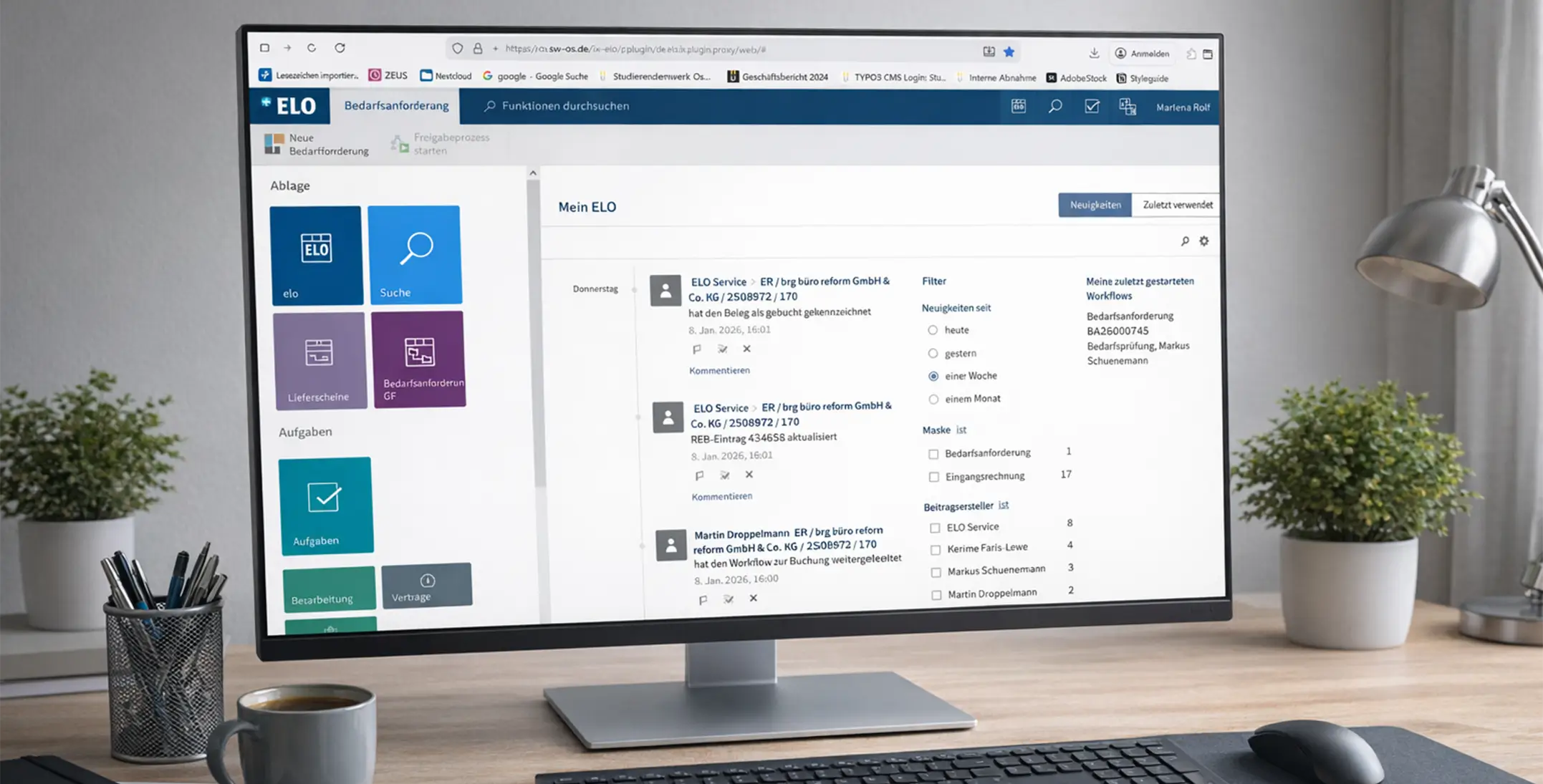Open the Bearbeitung tile
Image resolution: width=1543 pixels, height=784 pixels.
coord(329,589)
